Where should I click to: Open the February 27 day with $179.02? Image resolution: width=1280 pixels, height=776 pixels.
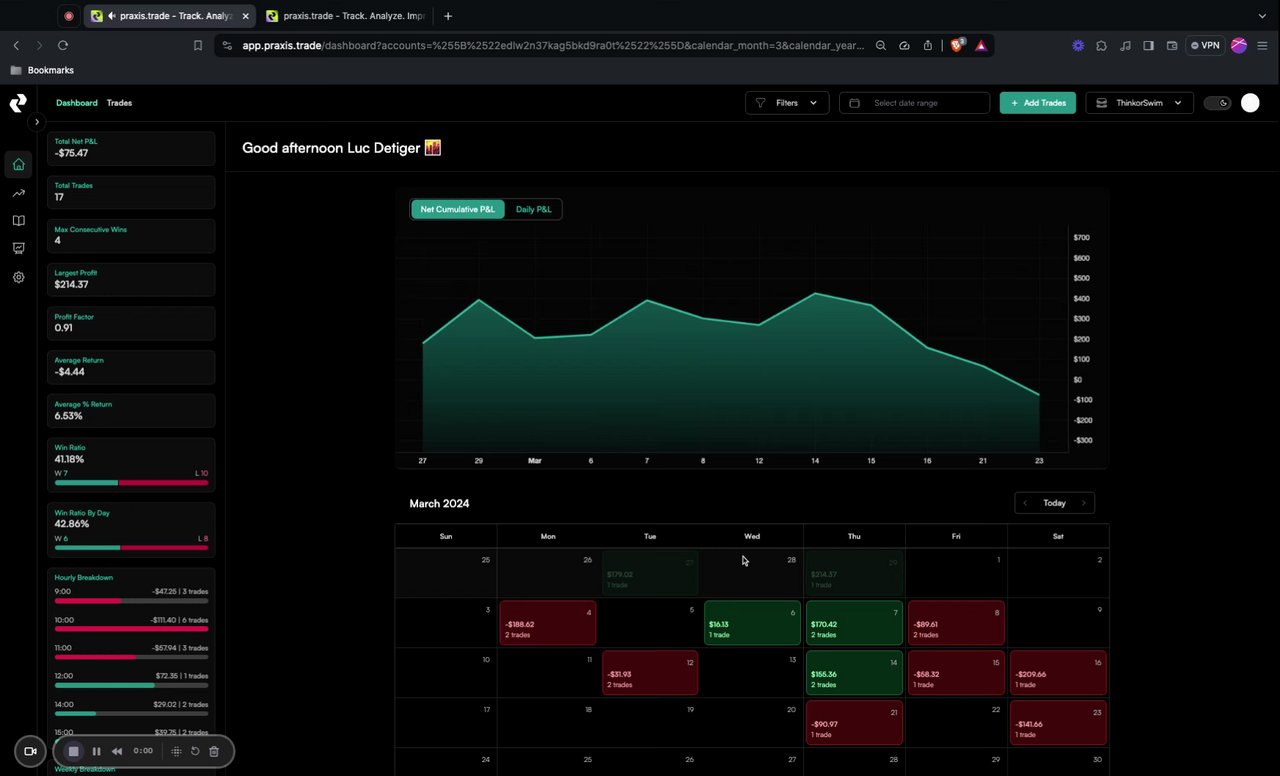coord(650,573)
